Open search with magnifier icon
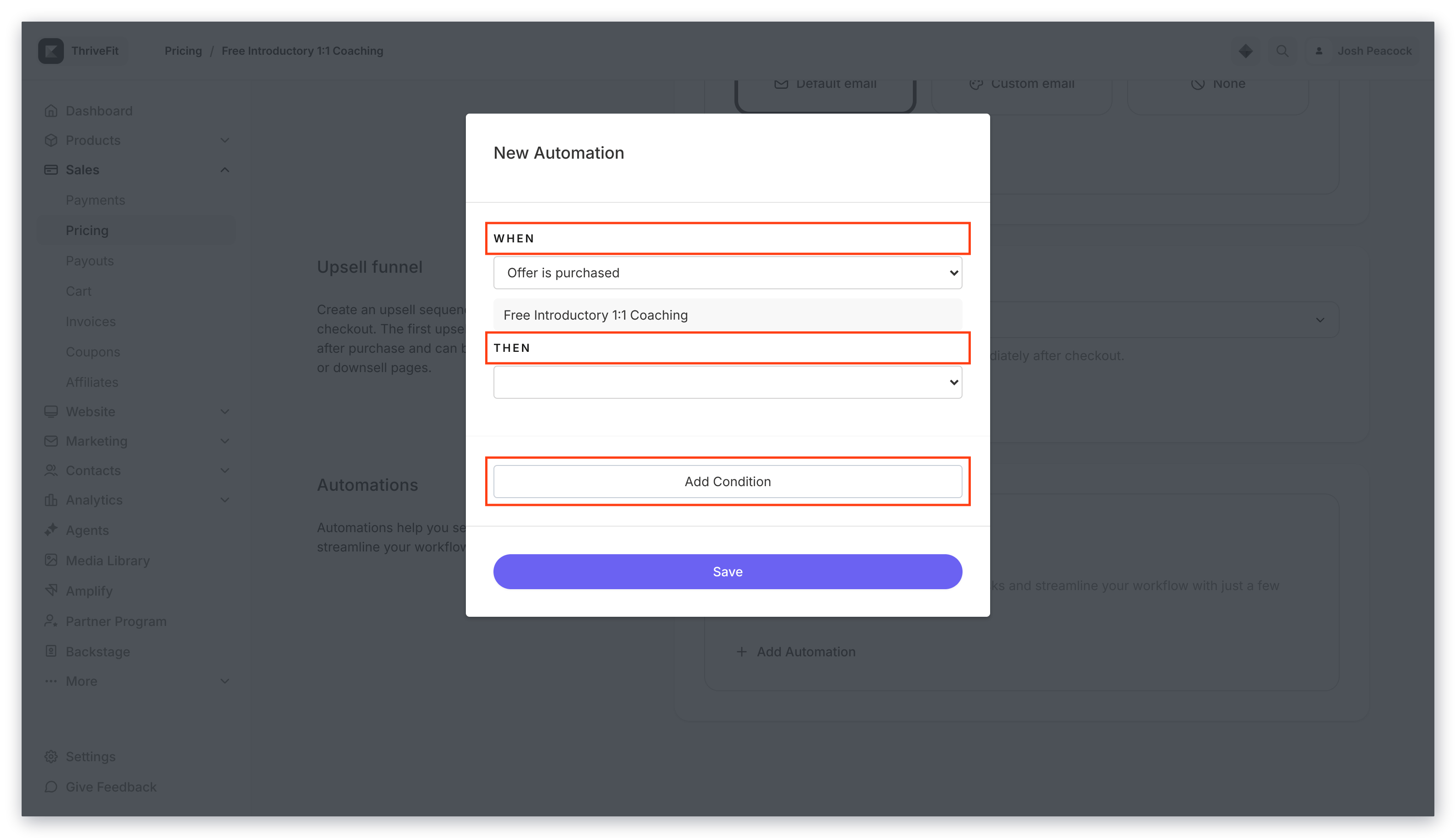This screenshot has width=1456, height=838. tap(1282, 51)
